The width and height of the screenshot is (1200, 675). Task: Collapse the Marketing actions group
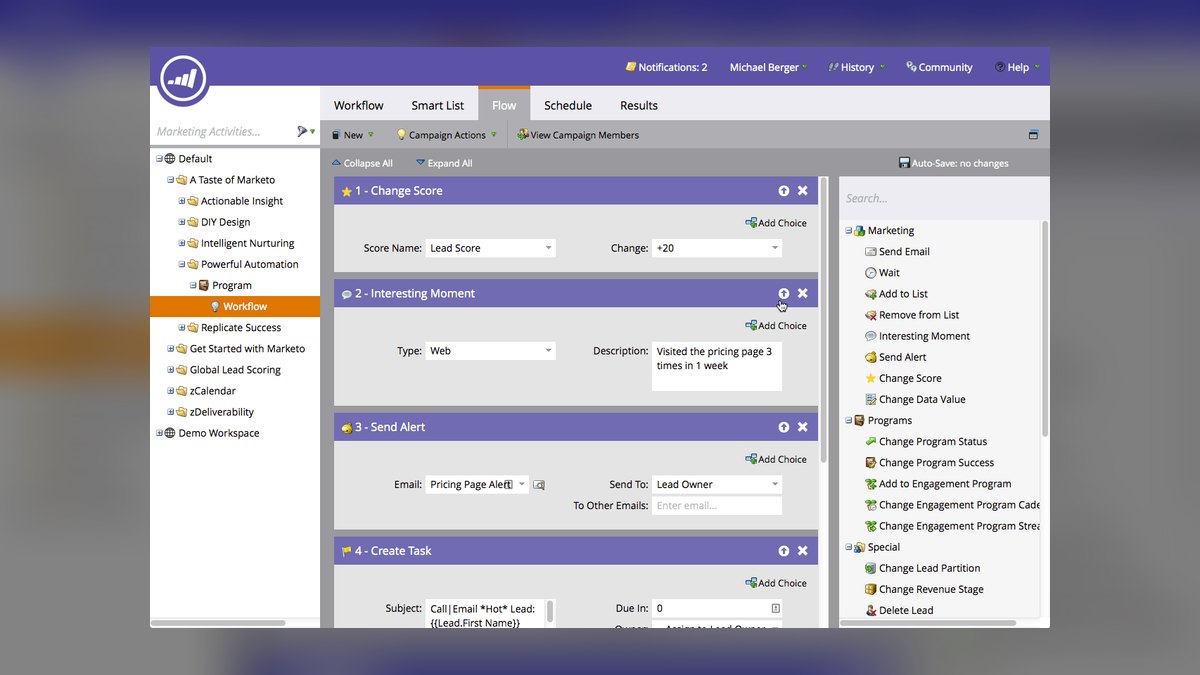(x=848, y=231)
